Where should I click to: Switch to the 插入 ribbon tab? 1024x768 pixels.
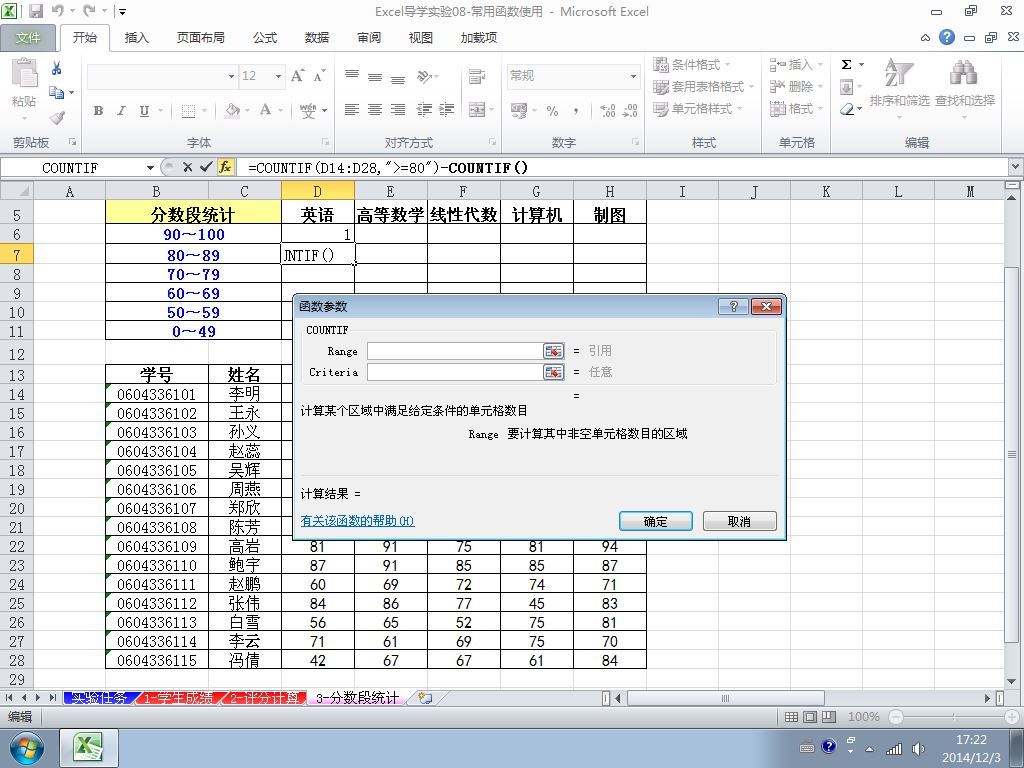point(136,38)
